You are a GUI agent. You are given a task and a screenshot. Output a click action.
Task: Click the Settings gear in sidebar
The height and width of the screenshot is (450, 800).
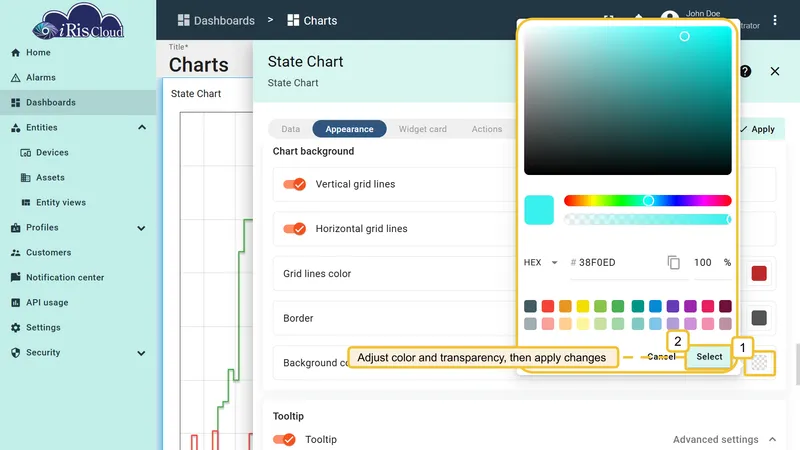click(15, 328)
